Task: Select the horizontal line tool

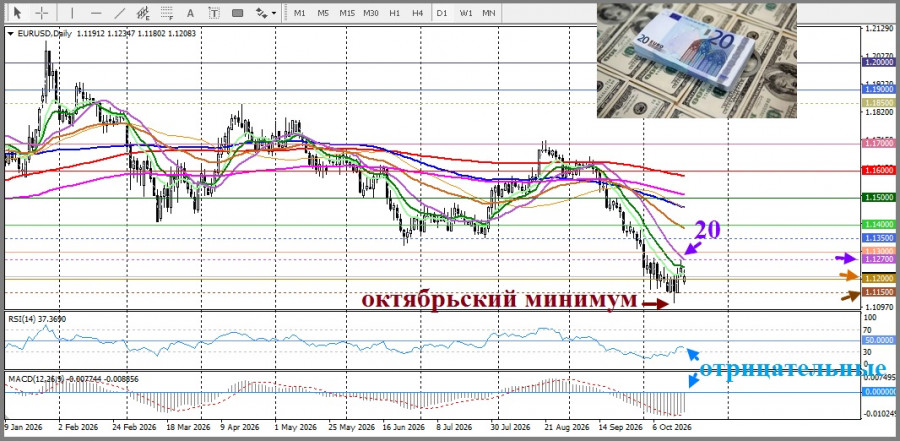Action: coord(96,12)
